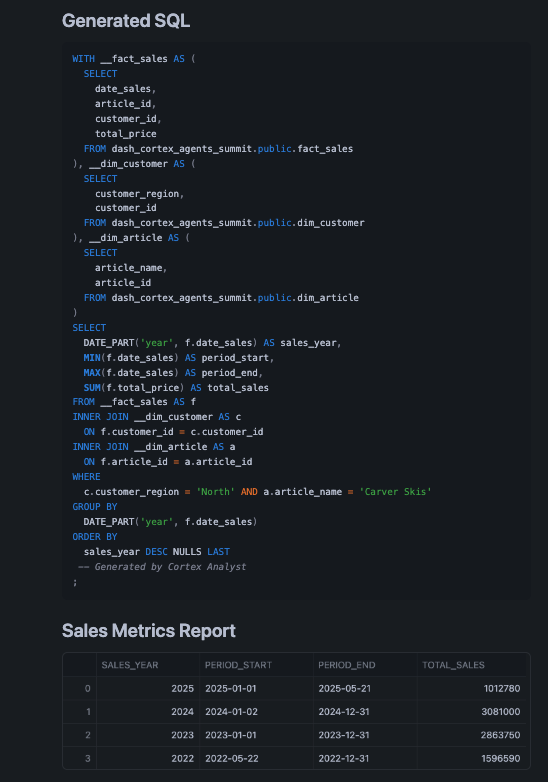Click the 'INNER JOIN __dim_customer AS c' line
The image size is (548, 782).
point(157,416)
